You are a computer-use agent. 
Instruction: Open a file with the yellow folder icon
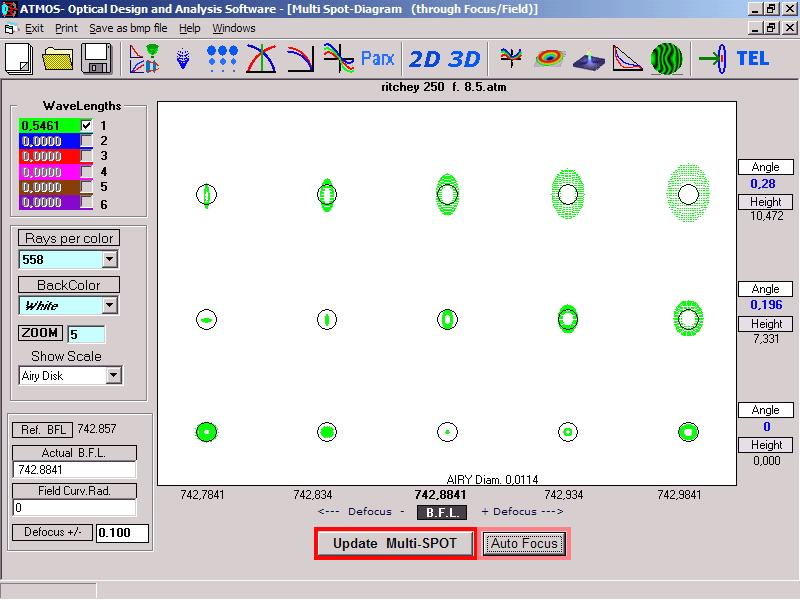pos(59,58)
